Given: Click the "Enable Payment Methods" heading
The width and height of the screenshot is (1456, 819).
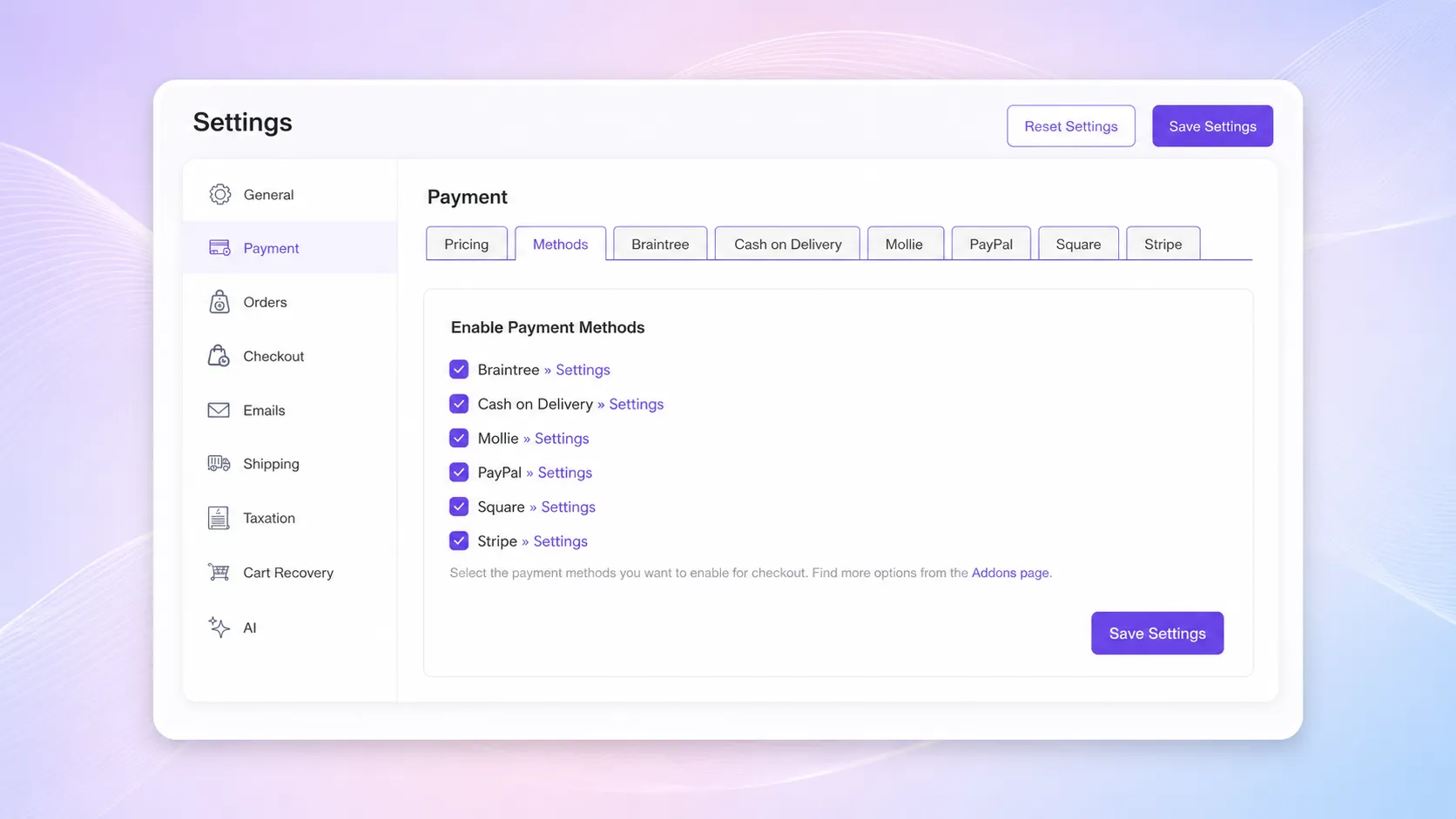Looking at the screenshot, I should [548, 327].
